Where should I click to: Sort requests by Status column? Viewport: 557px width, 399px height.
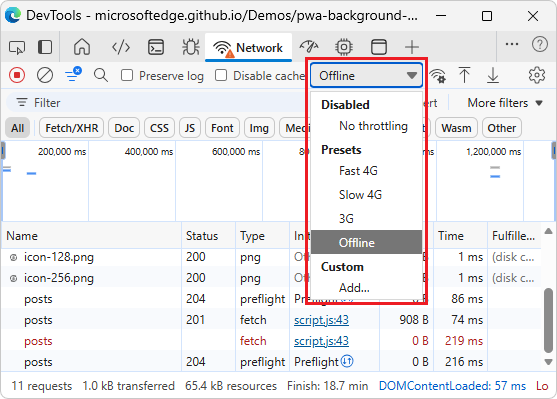[209, 236]
